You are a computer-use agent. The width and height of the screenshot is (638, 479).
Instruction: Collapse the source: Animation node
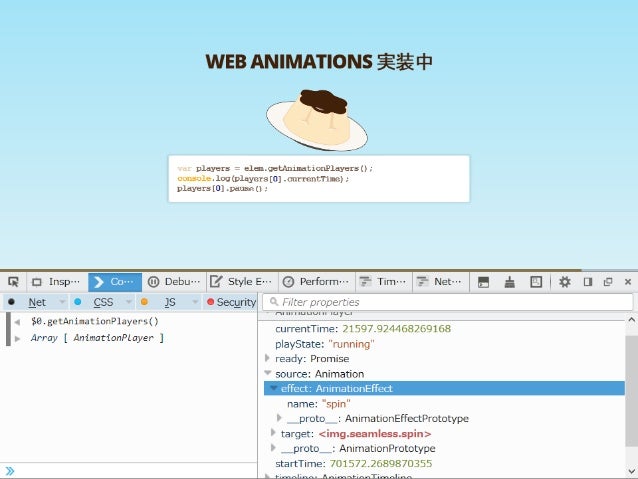267,373
